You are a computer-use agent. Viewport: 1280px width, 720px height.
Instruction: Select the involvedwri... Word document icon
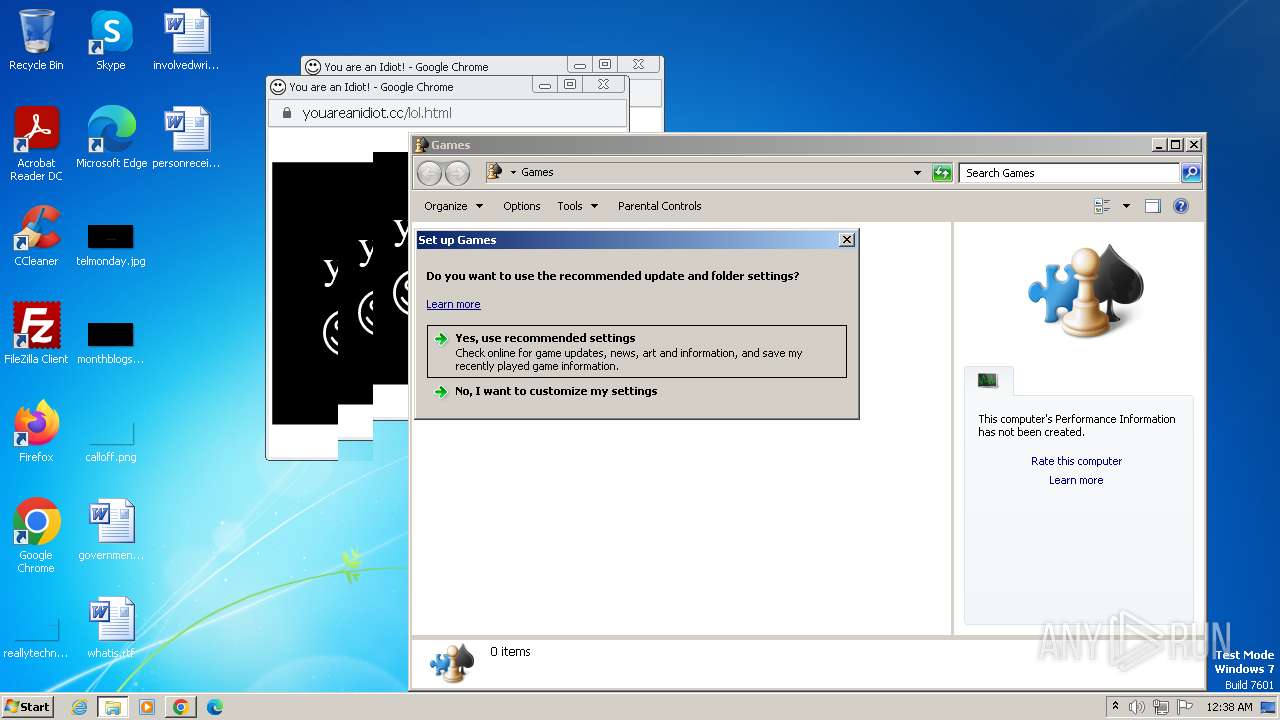pos(186,40)
